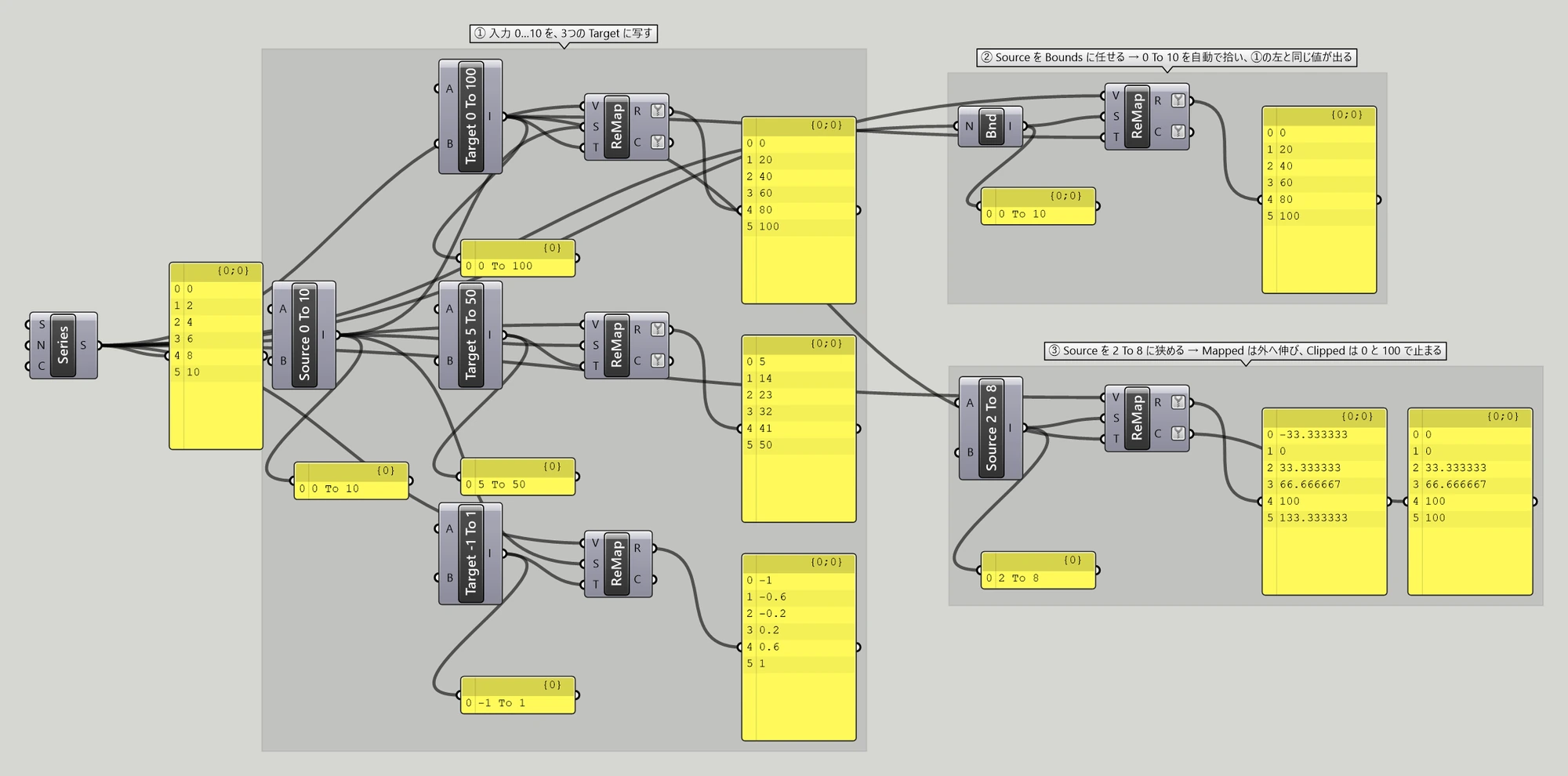The width and height of the screenshot is (1568, 776).
Task: Click the N input grip of Bnd
Action: pos(958,126)
